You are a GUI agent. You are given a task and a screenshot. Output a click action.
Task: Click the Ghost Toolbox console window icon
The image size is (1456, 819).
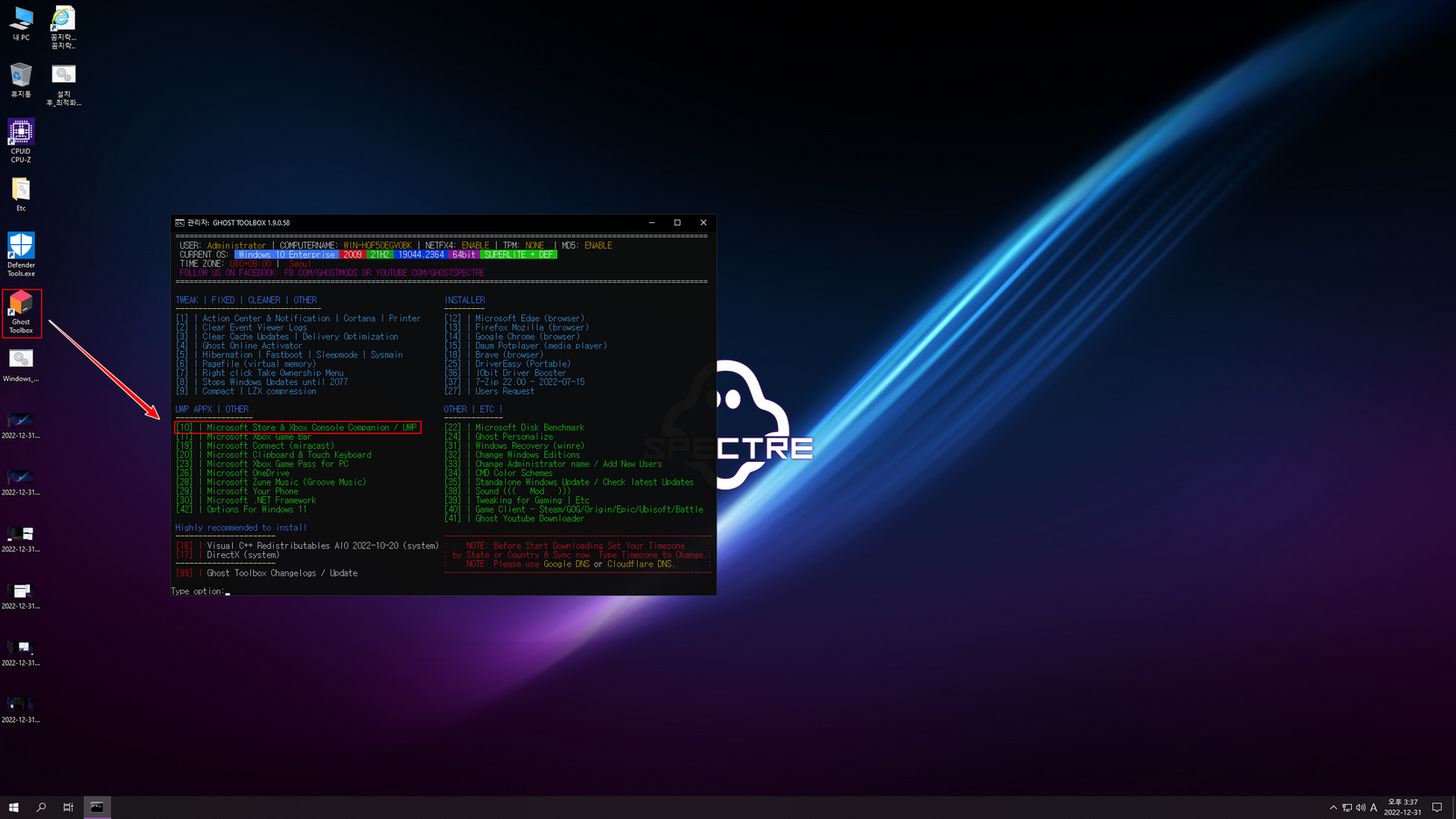(179, 223)
